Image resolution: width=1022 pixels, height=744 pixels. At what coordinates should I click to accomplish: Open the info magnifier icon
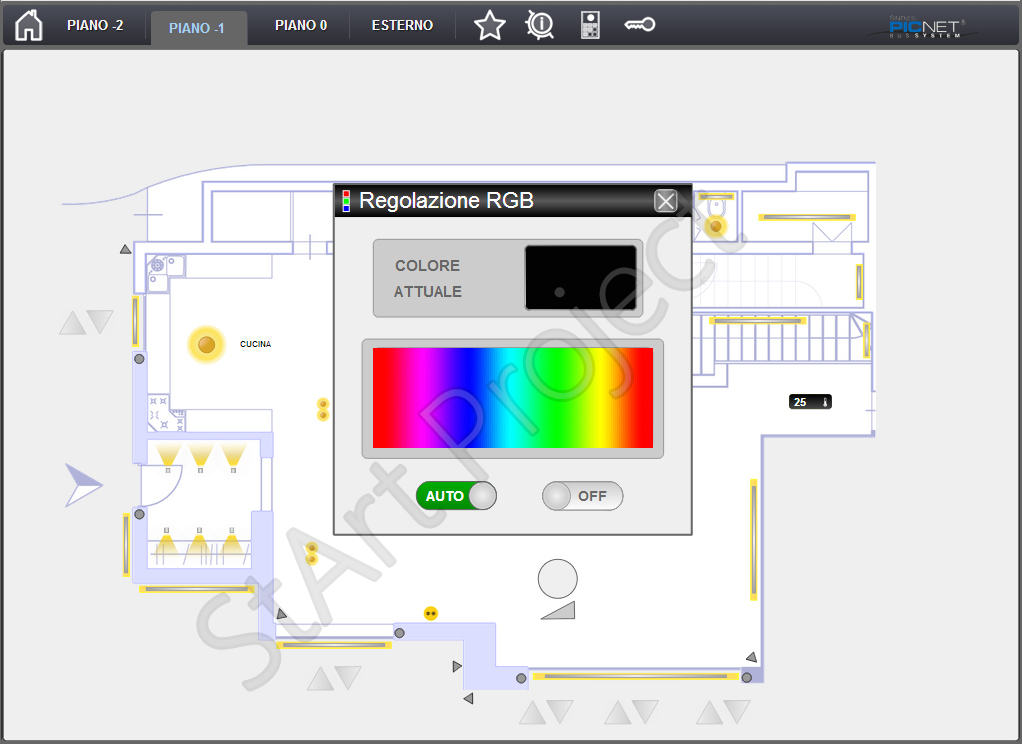(540, 25)
